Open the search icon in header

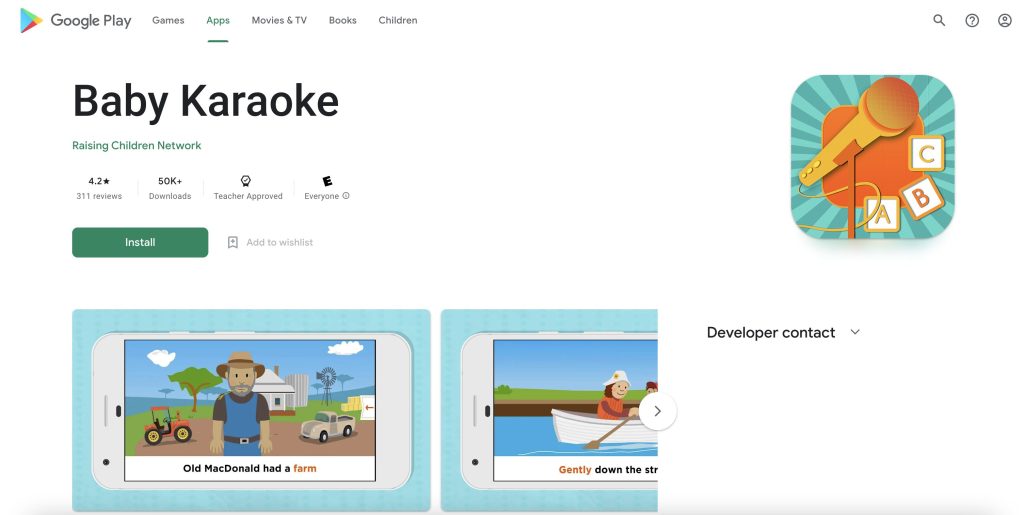tap(939, 20)
